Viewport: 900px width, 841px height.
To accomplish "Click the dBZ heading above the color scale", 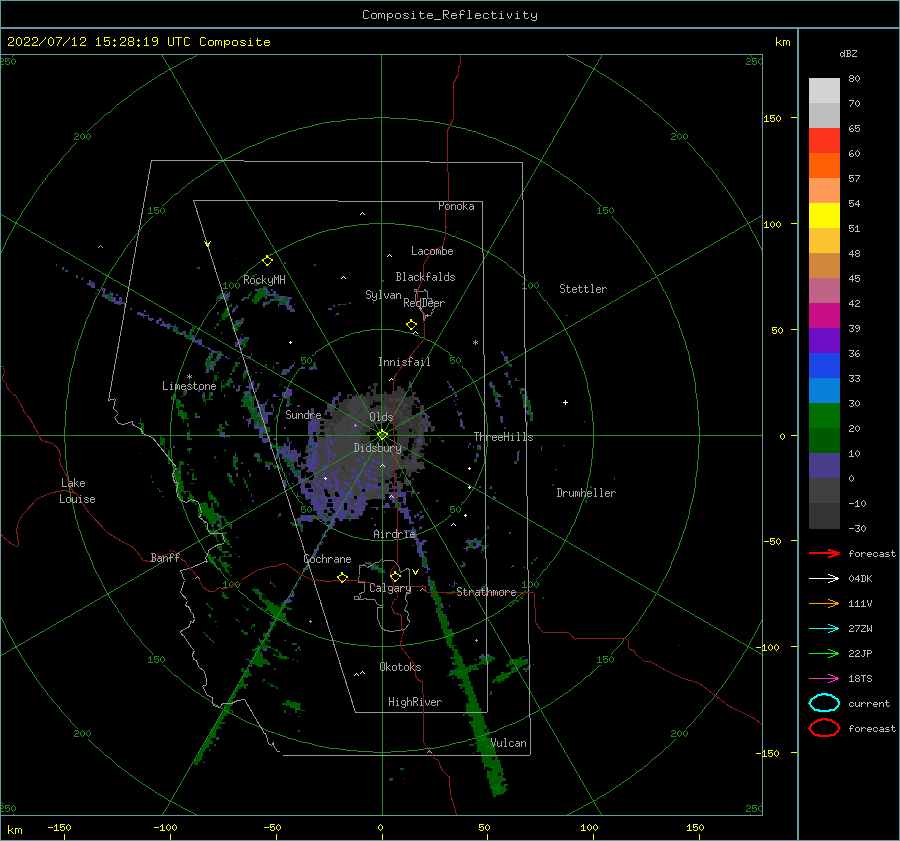I will click(x=848, y=53).
